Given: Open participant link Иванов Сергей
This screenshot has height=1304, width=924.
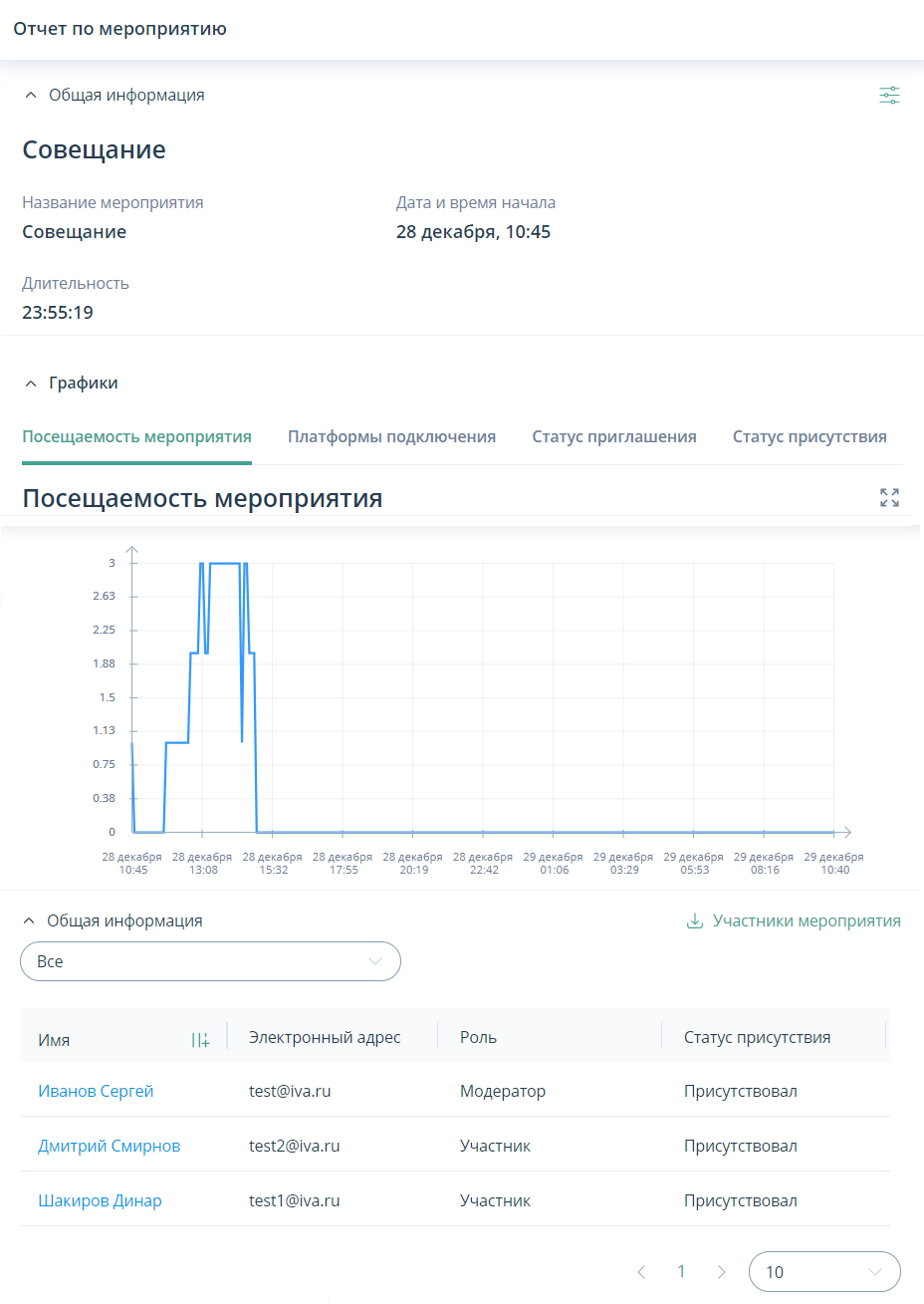Looking at the screenshot, I should pos(96,1091).
